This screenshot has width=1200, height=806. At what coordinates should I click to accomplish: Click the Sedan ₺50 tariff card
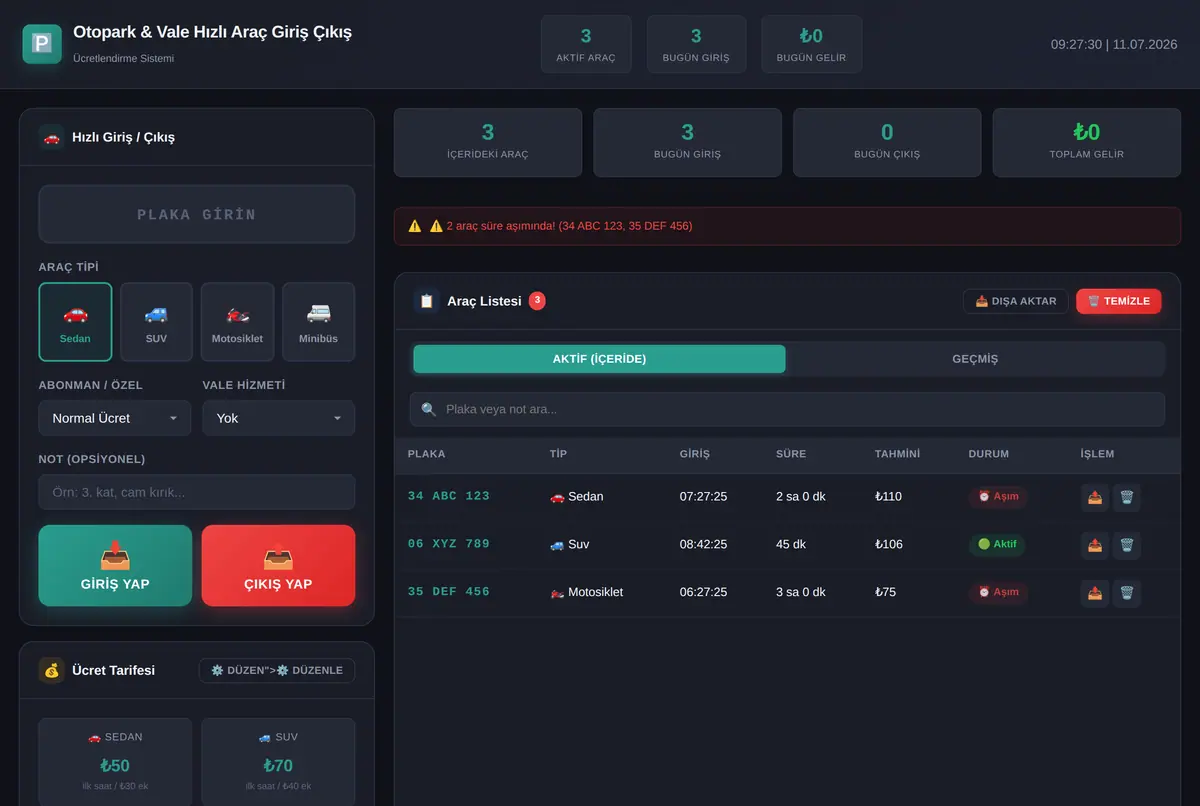pyautogui.click(x=115, y=763)
